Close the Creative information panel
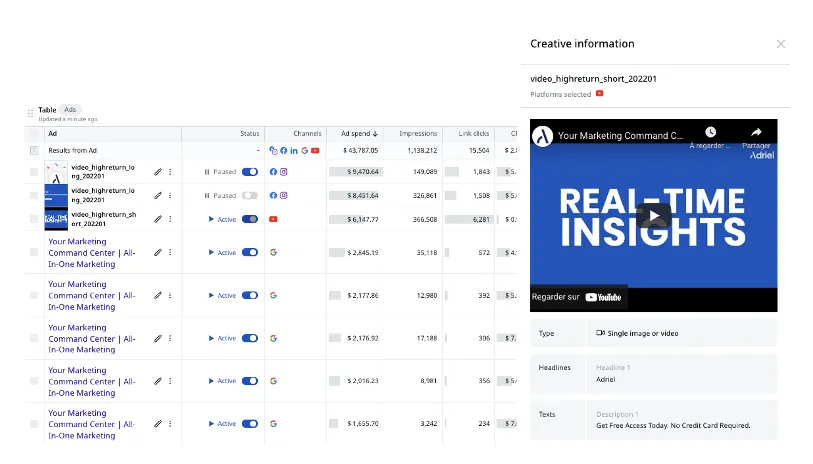The height and width of the screenshot is (464, 813). coord(780,44)
